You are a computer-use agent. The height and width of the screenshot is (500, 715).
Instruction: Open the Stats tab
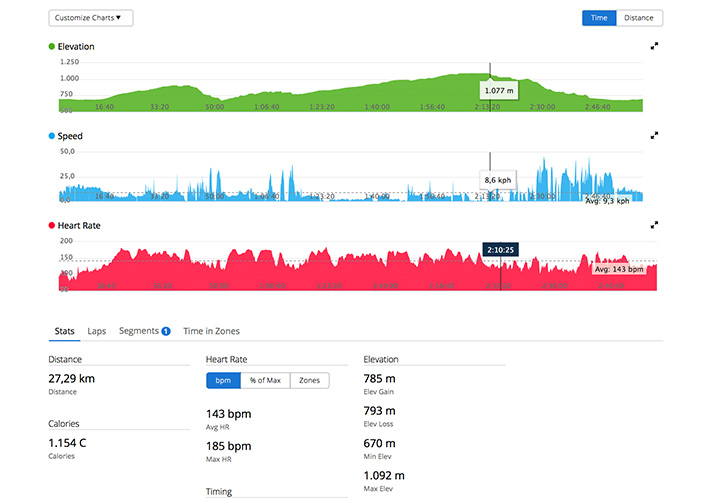click(64, 331)
